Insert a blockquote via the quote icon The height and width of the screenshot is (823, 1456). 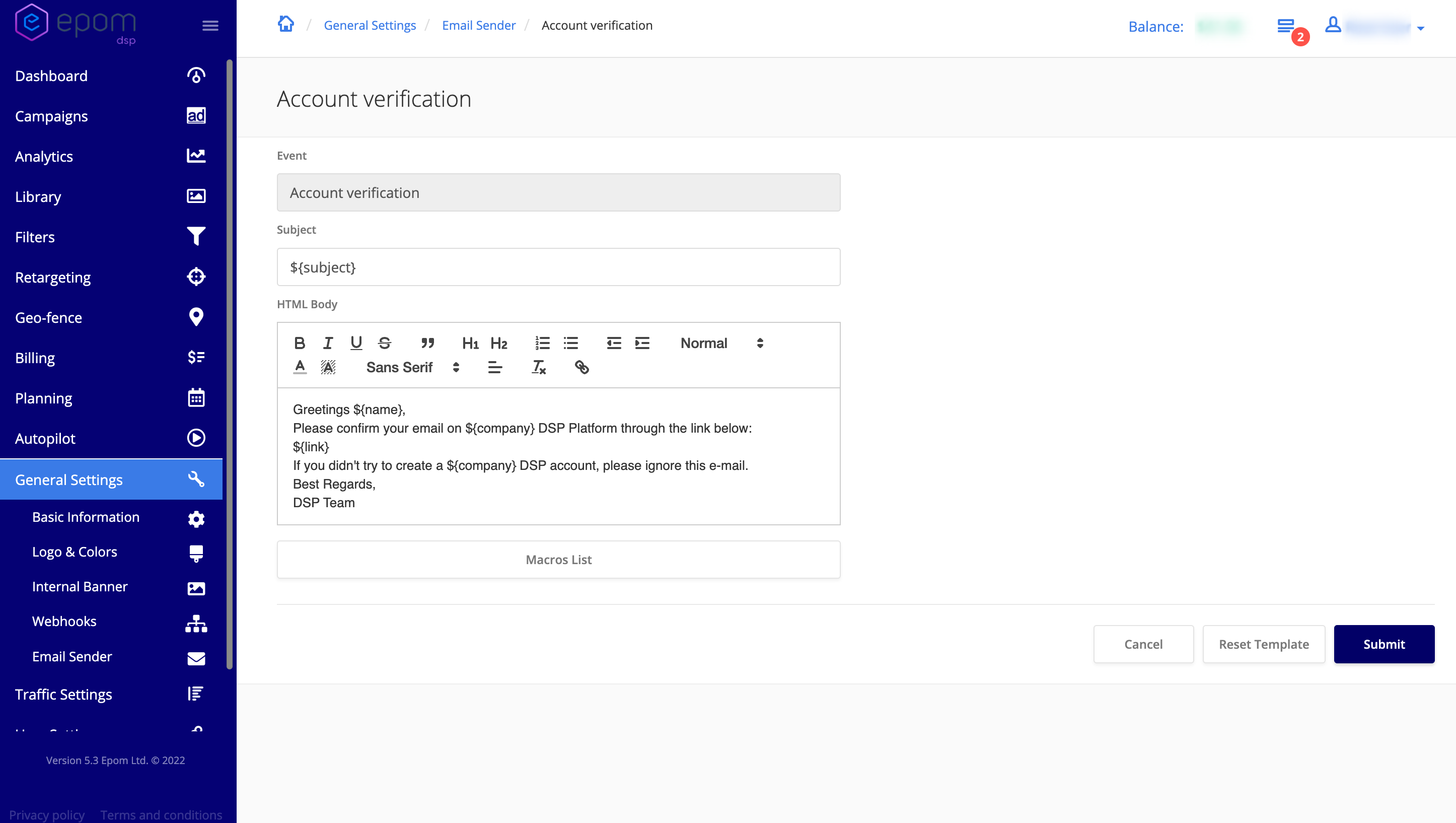tap(427, 343)
